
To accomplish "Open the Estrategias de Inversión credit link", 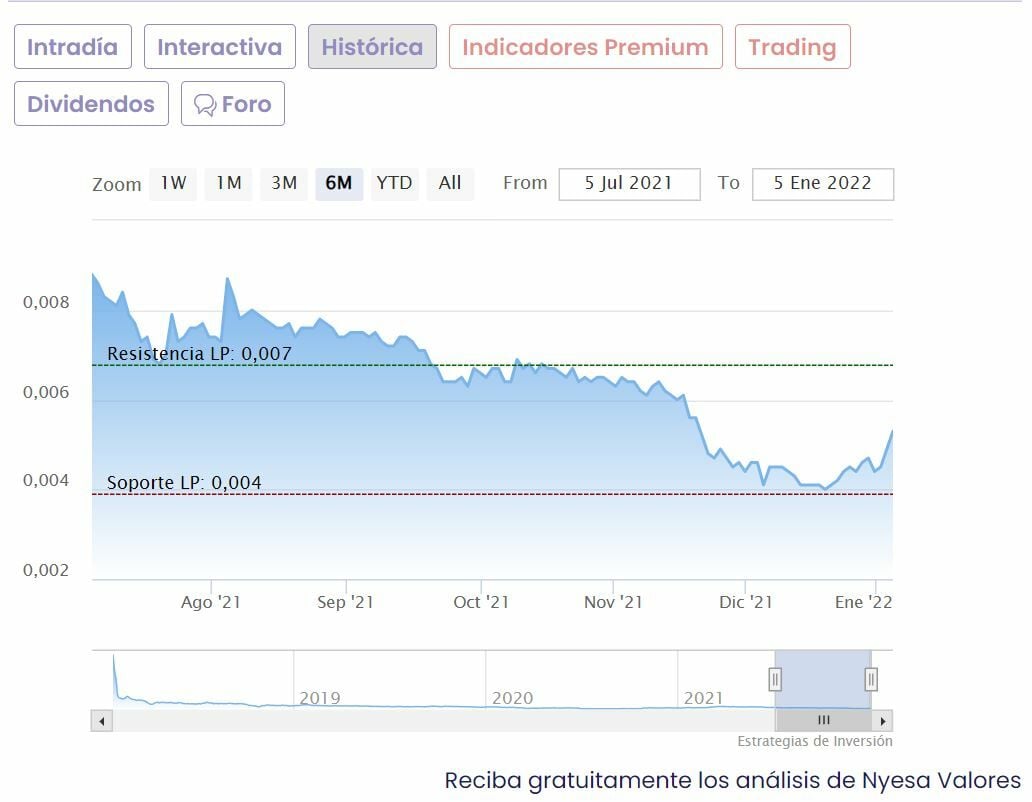I will coord(815,742).
